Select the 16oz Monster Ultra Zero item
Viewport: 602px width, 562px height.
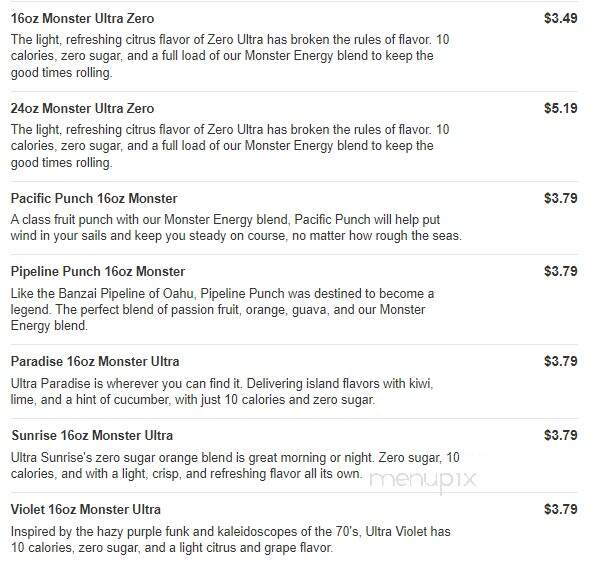(82, 18)
